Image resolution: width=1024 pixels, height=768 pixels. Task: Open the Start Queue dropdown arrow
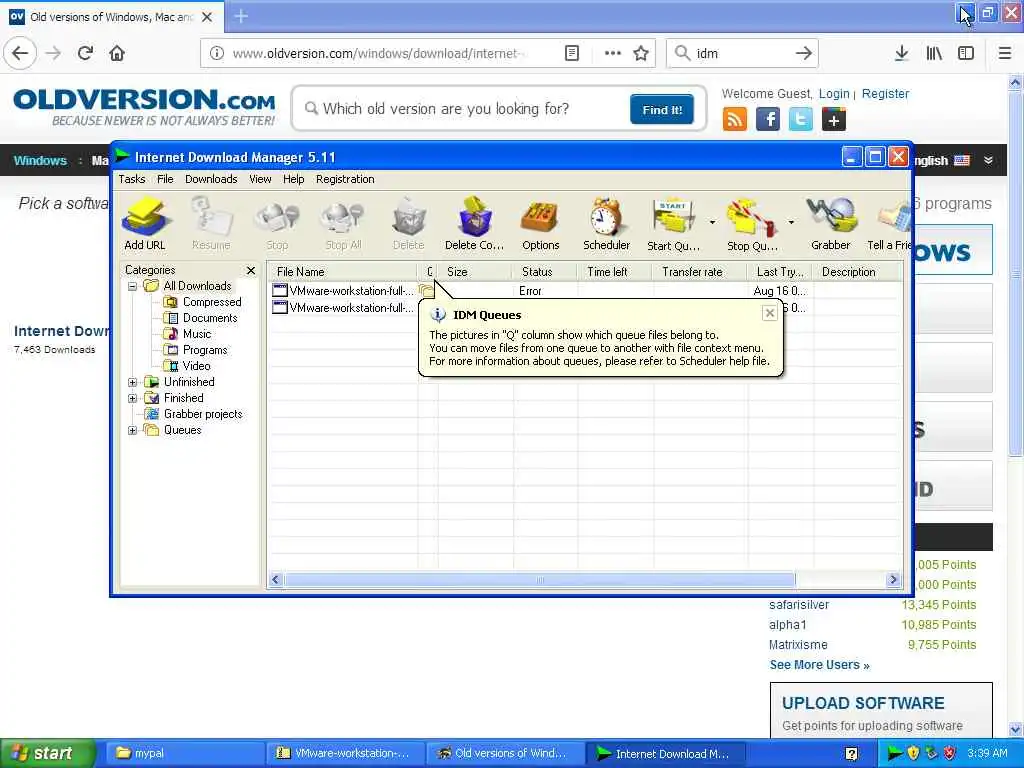tap(712, 223)
